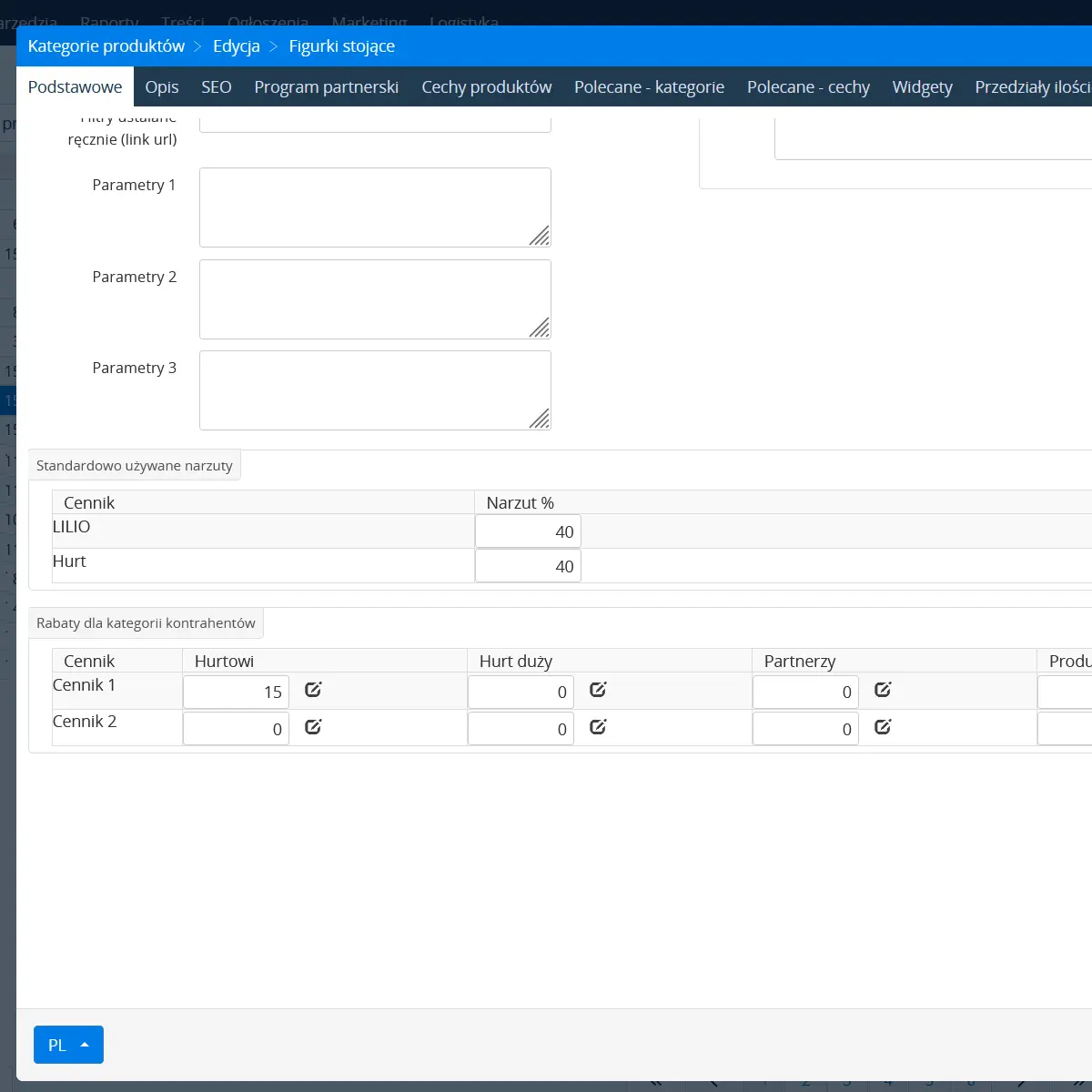Click the Cennik 1 Hurt duży discount field
The height and width of the screenshot is (1092, 1092).
[x=521, y=692]
